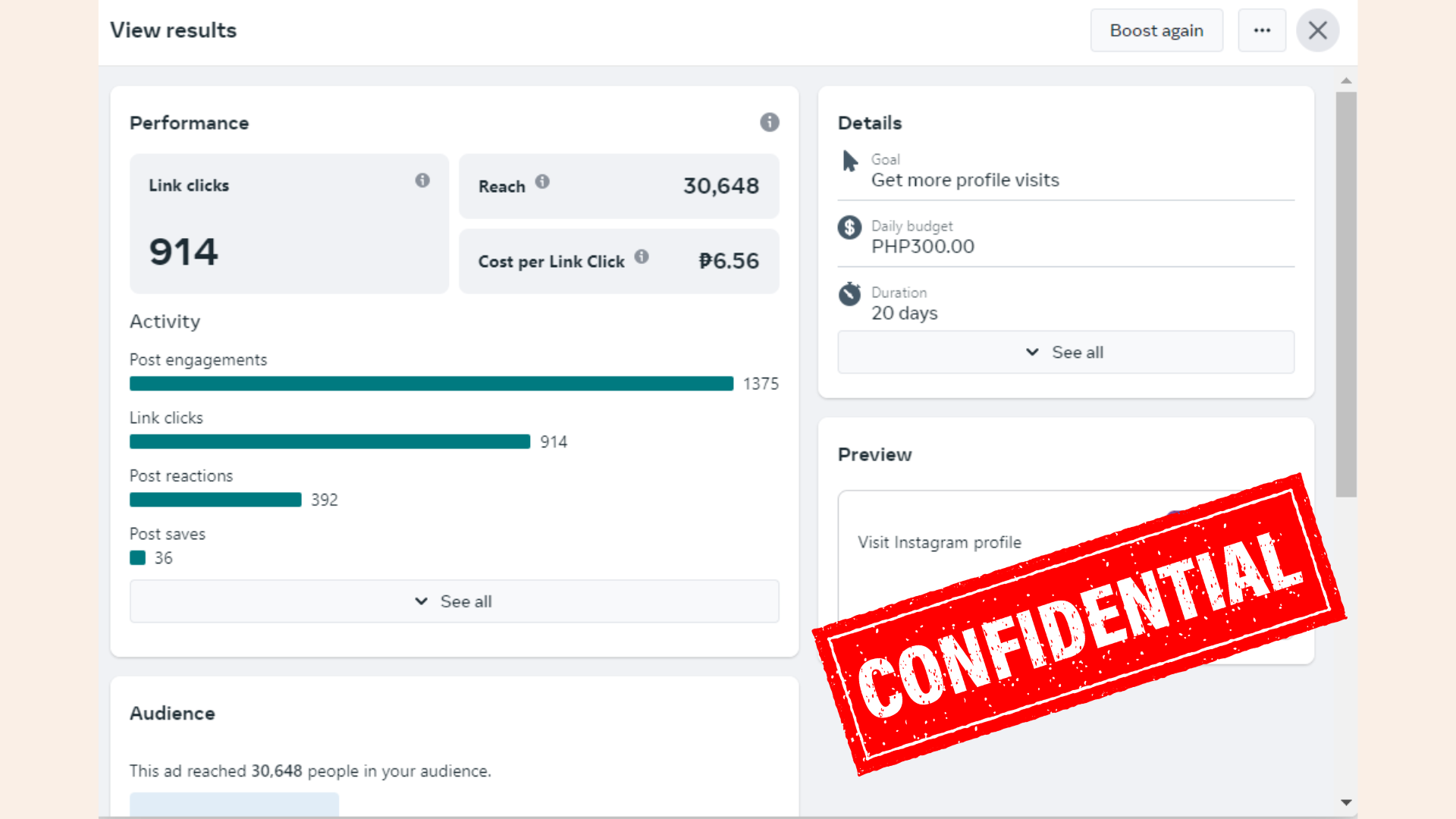The width and height of the screenshot is (1456, 819).
Task: Click the Post reactions activity bar
Action: [215, 500]
